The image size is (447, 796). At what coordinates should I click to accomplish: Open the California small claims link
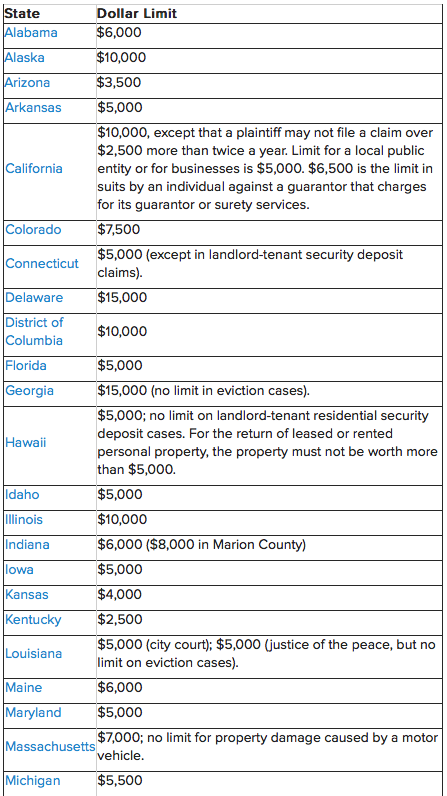pos(33,169)
